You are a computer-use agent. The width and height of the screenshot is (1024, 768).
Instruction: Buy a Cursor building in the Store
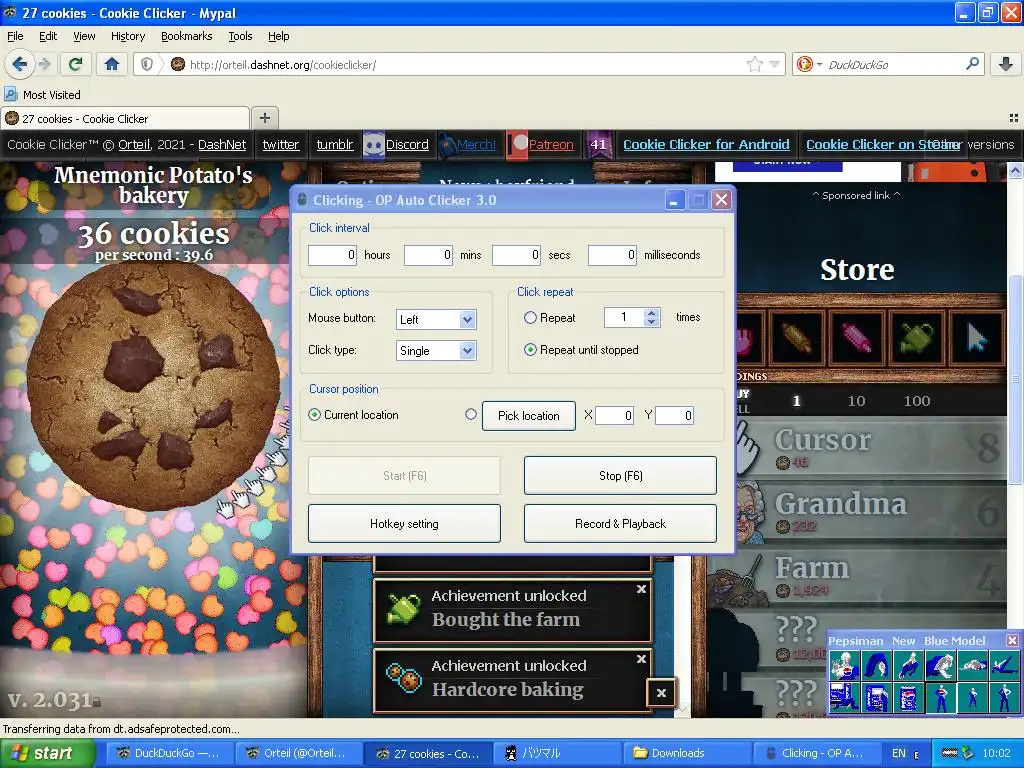(x=872, y=448)
